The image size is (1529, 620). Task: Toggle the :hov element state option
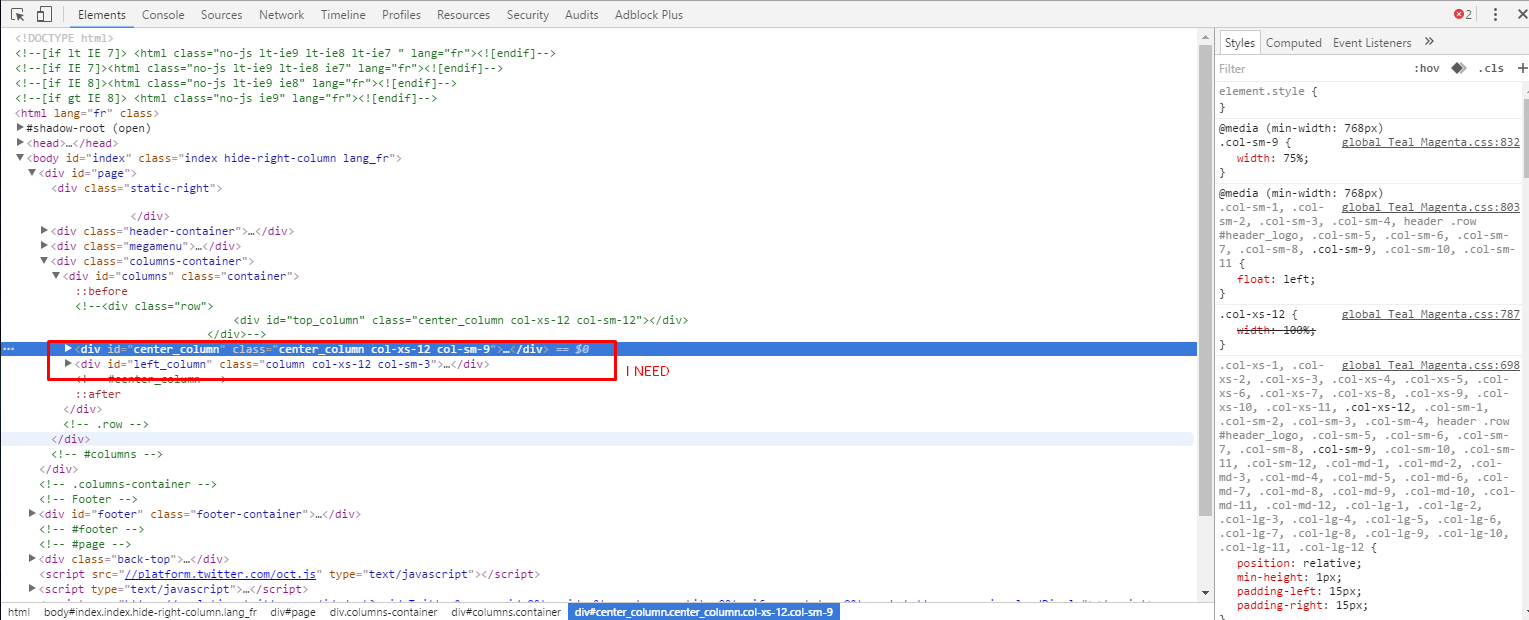click(x=1427, y=68)
